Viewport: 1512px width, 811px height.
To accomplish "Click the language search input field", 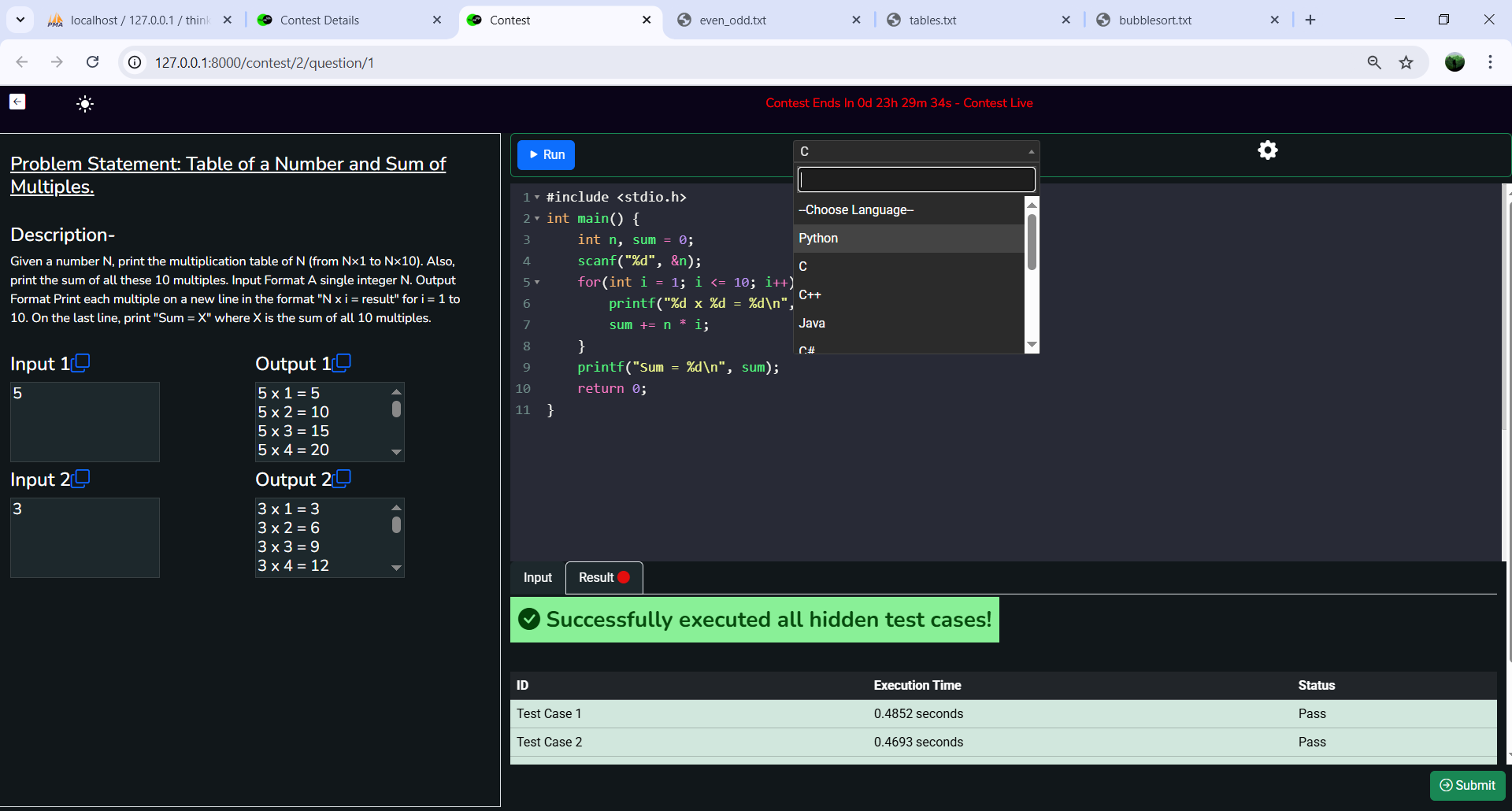I will (916, 180).
